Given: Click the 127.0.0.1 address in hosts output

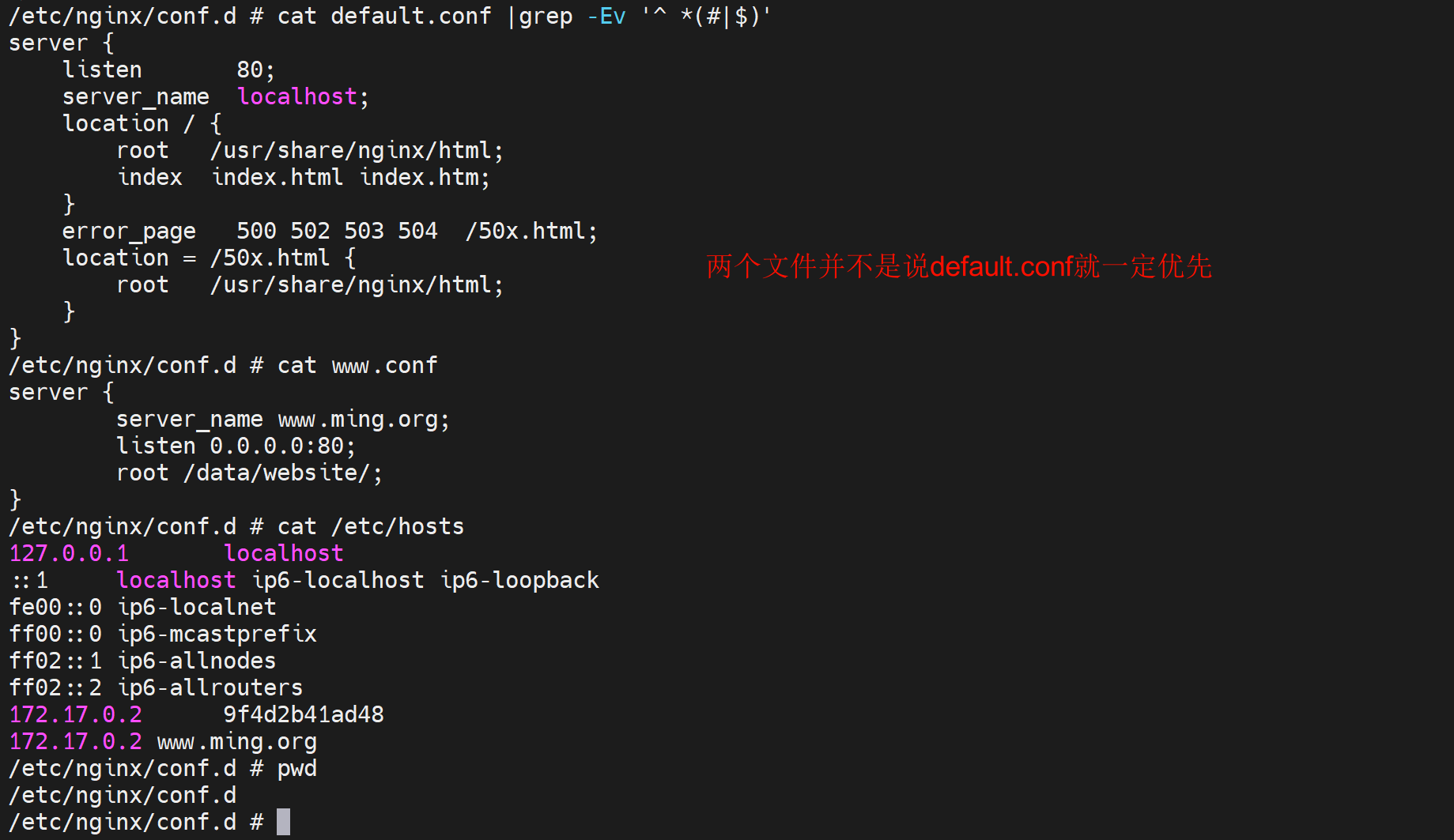Looking at the screenshot, I should [x=69, y=553].
